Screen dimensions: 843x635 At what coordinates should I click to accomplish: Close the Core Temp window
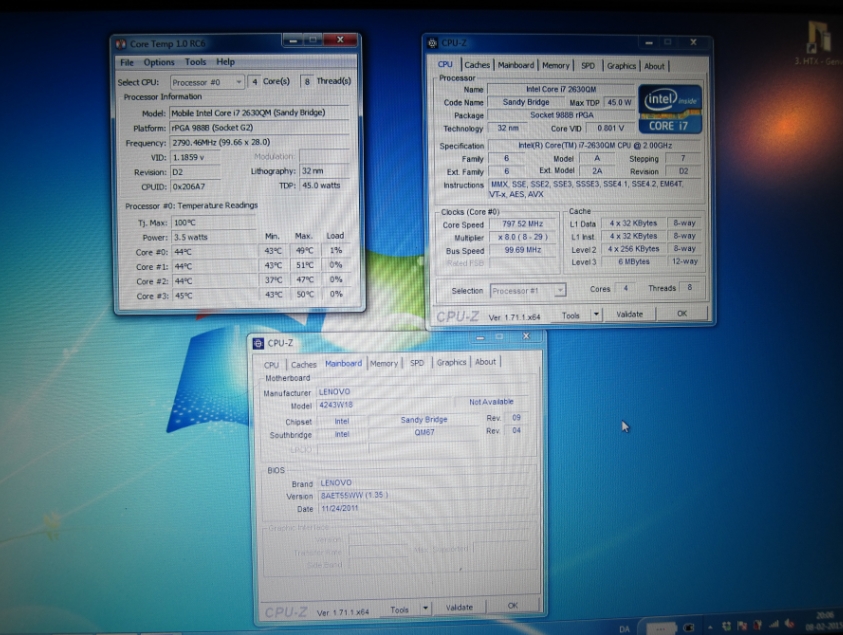[340, 40]
